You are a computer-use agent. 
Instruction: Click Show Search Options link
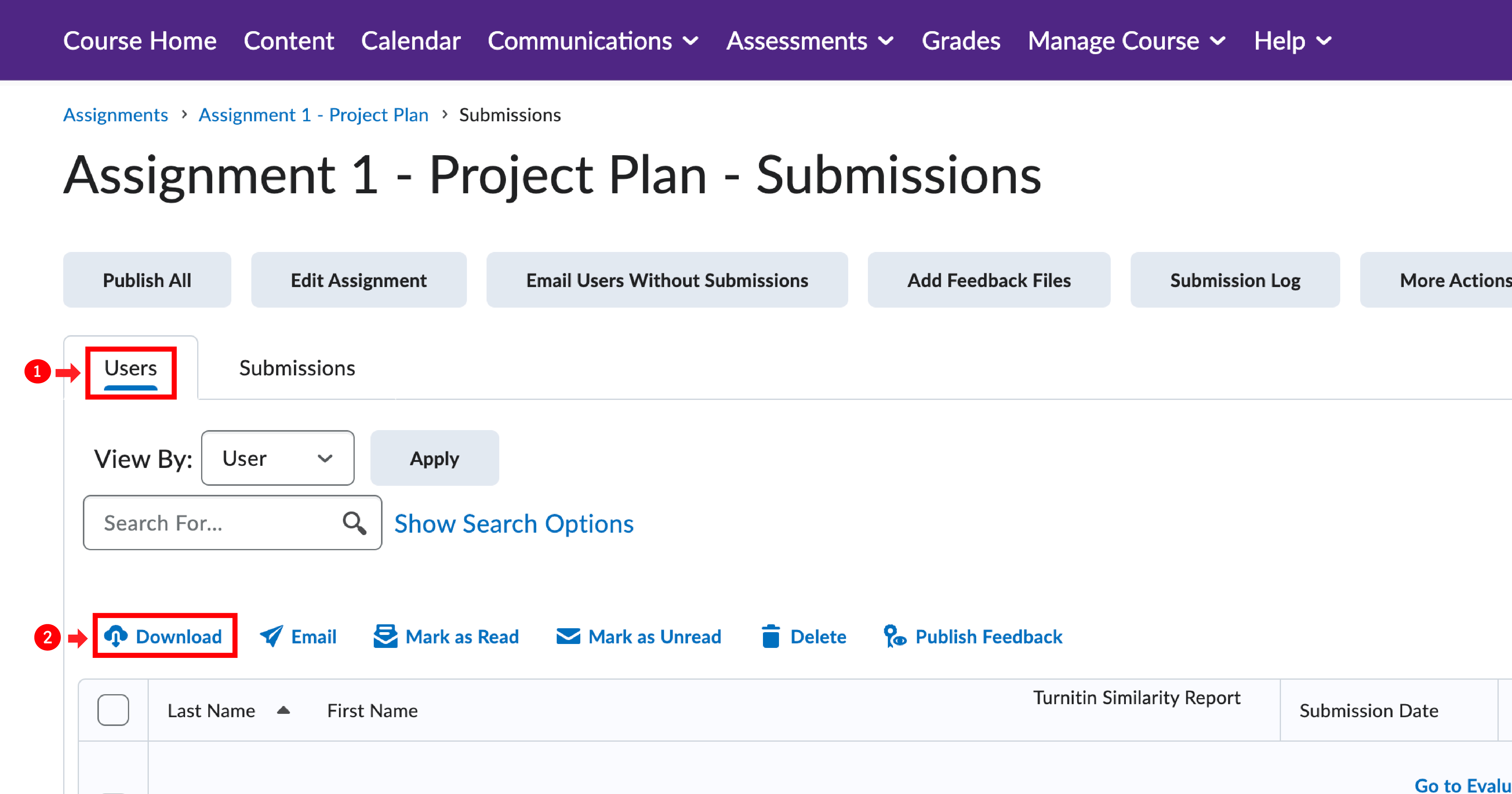pos(513,523)
